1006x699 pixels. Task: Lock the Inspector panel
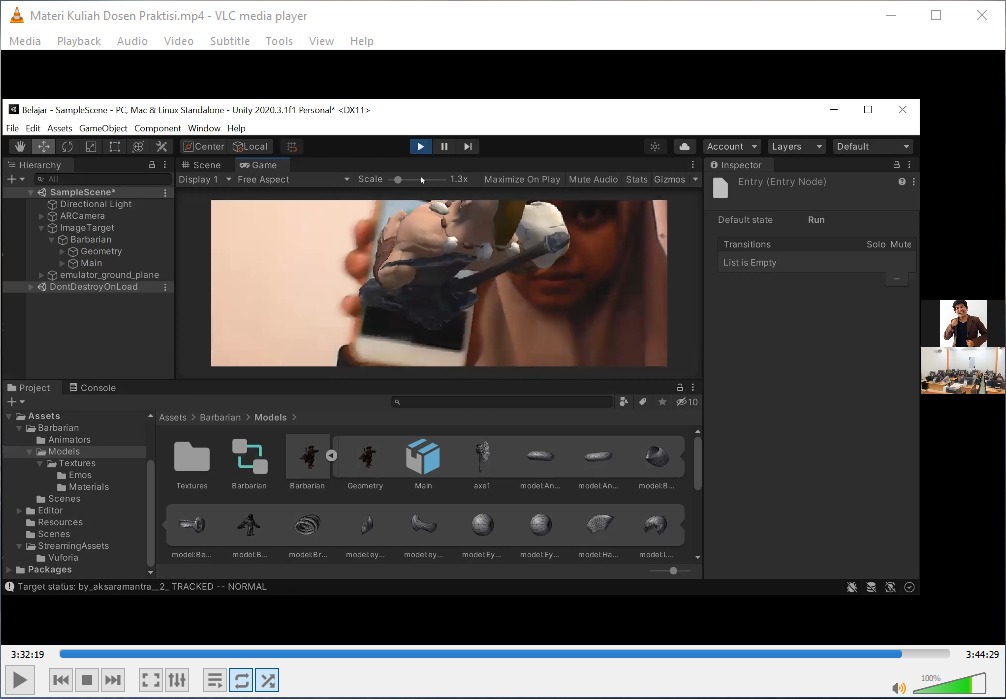(x=897, y=165)
